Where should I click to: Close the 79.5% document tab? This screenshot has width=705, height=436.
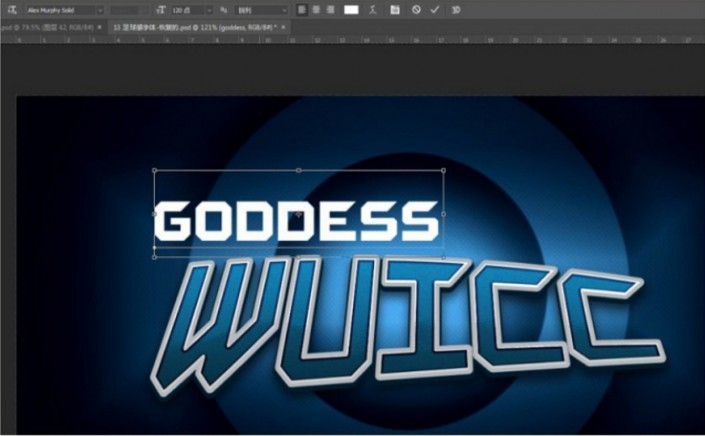(x=99, y=27)
